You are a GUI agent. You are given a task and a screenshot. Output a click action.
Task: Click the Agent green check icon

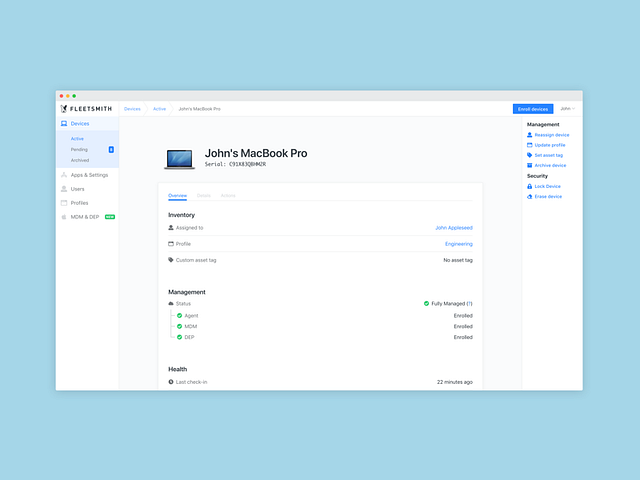pos(180,316)
